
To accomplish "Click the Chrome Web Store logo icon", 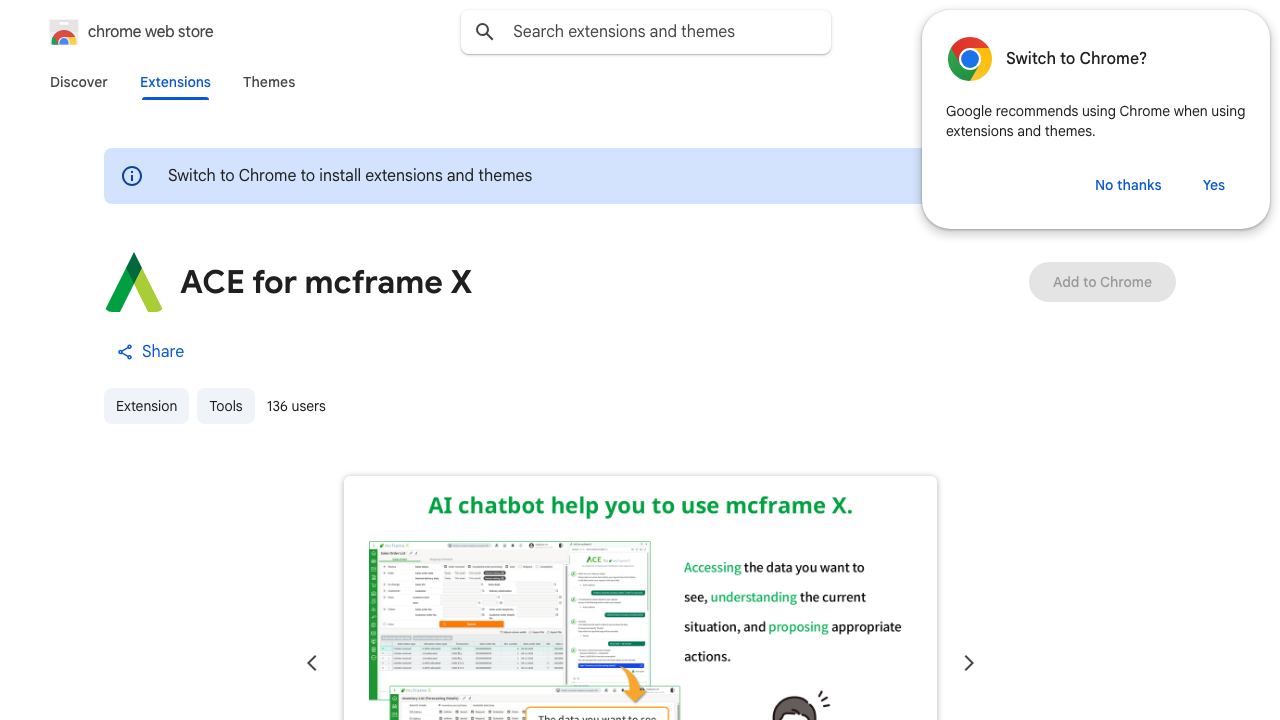I will pos(64,32).
